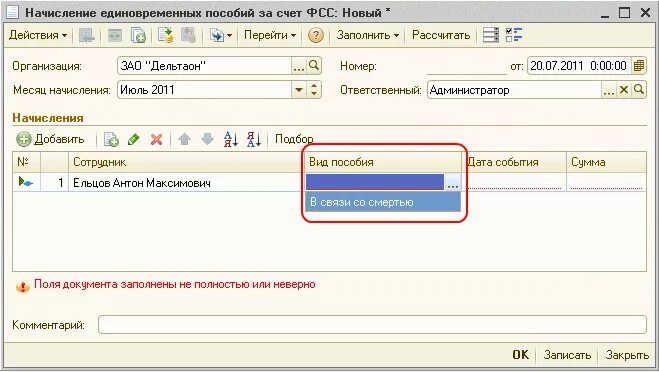Expand the Месяц начисления dropdown
The height and width of the screenshot is (372, 659).
pos(298,90)
